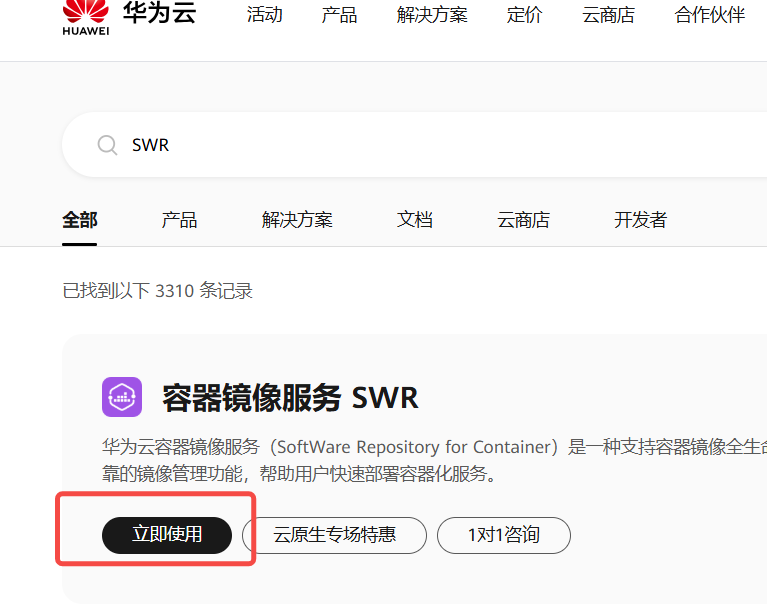
Task: Switch to the 开发者 results tab
Action: (640, 220)
